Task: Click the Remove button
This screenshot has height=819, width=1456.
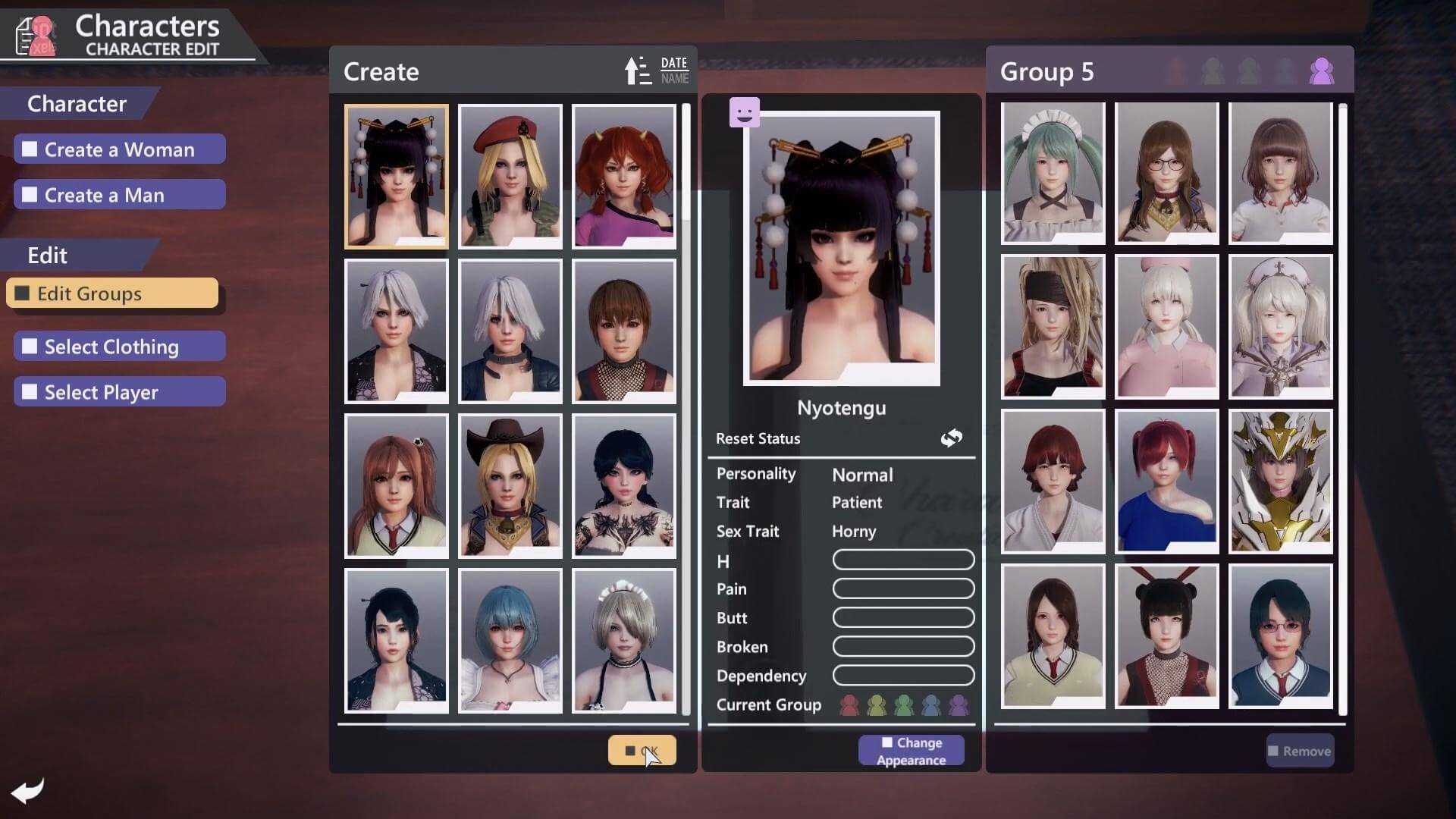Action: [1300, 751]
